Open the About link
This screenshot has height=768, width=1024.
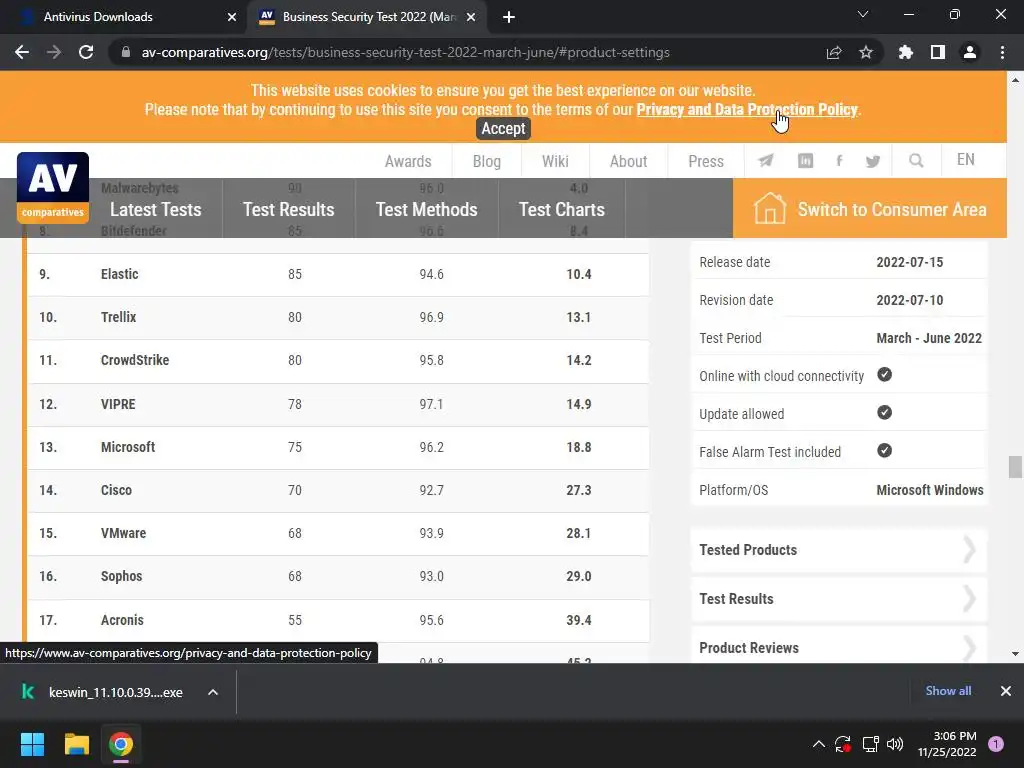(628, 161)
